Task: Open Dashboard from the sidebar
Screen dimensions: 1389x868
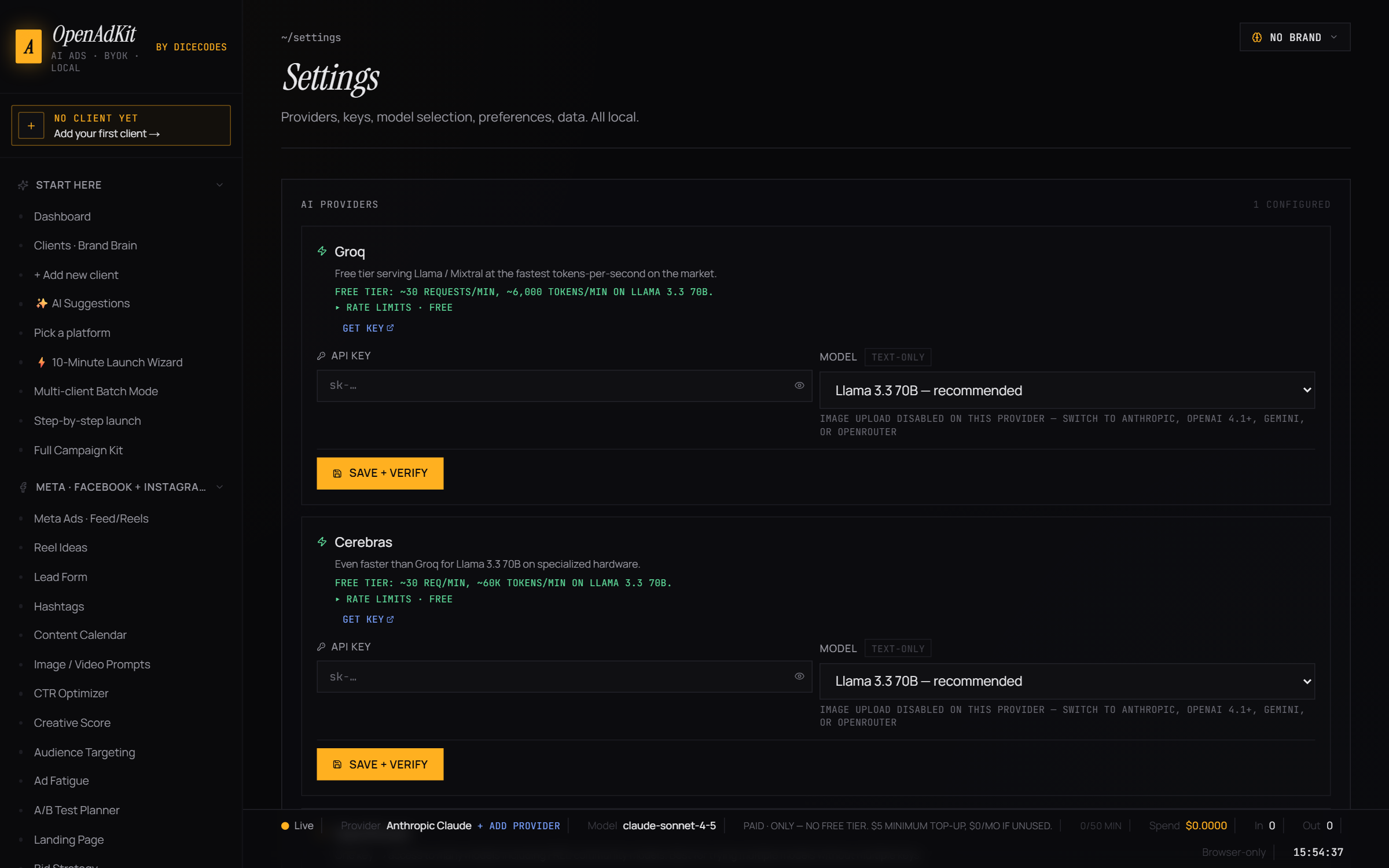Action: click(x=63, y=216)
